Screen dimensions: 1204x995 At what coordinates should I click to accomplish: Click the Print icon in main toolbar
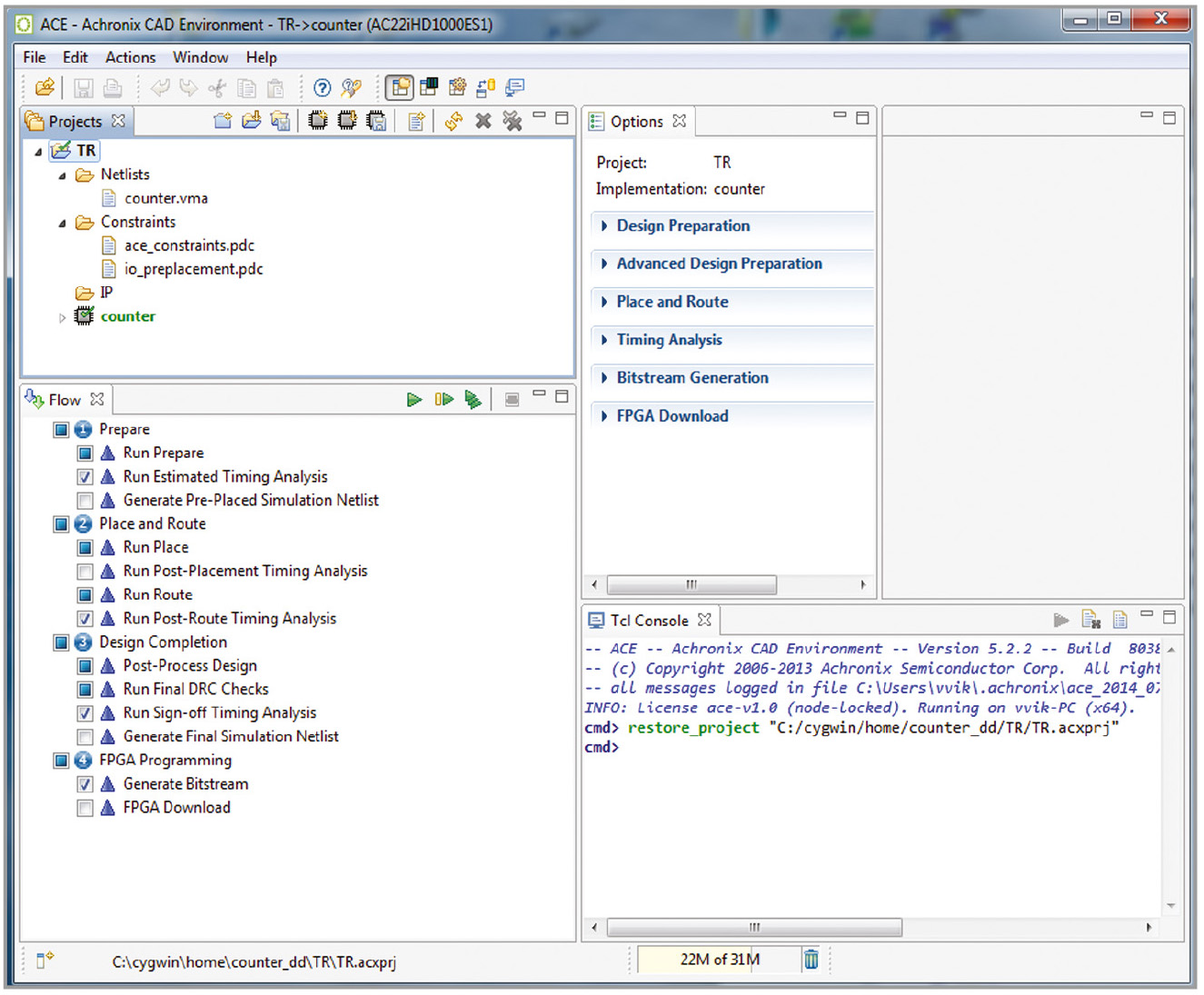113,88
